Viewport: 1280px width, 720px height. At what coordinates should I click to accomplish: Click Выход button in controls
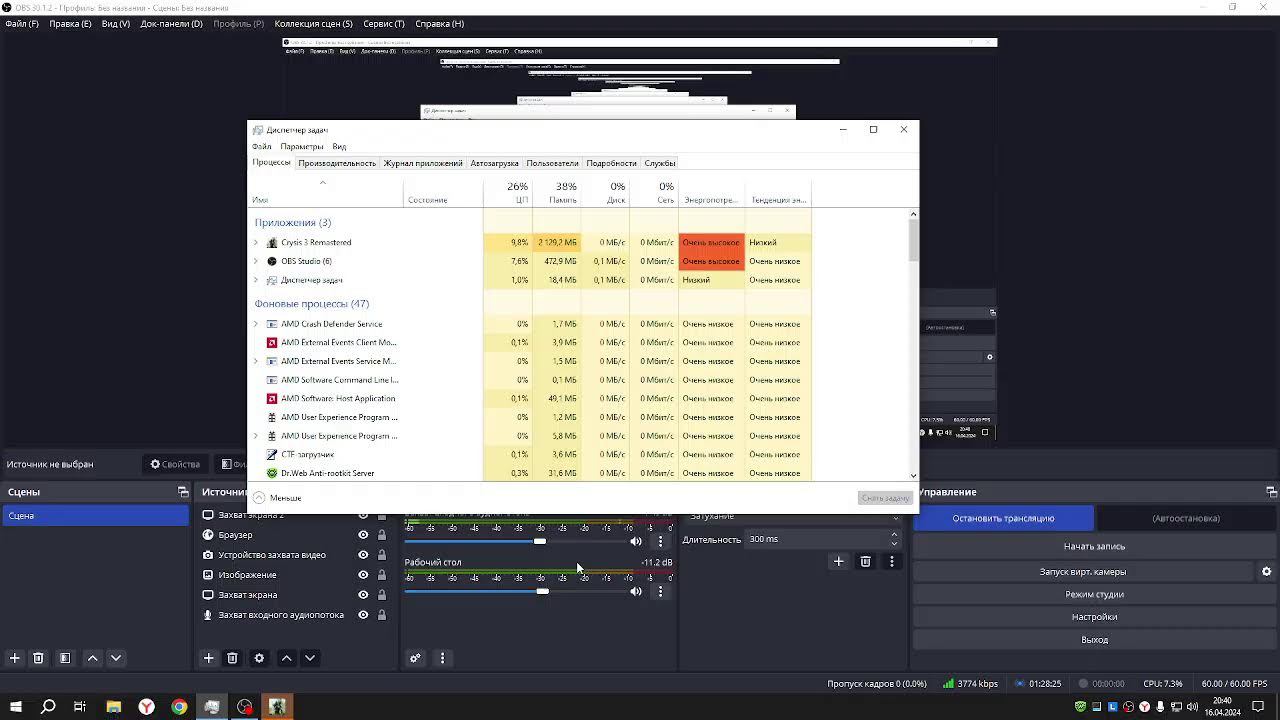(x=1094, y=640)
